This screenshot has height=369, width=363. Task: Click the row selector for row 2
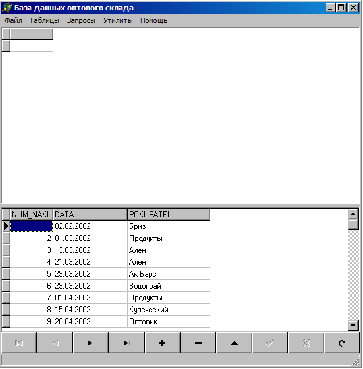(x=6, y=238)
